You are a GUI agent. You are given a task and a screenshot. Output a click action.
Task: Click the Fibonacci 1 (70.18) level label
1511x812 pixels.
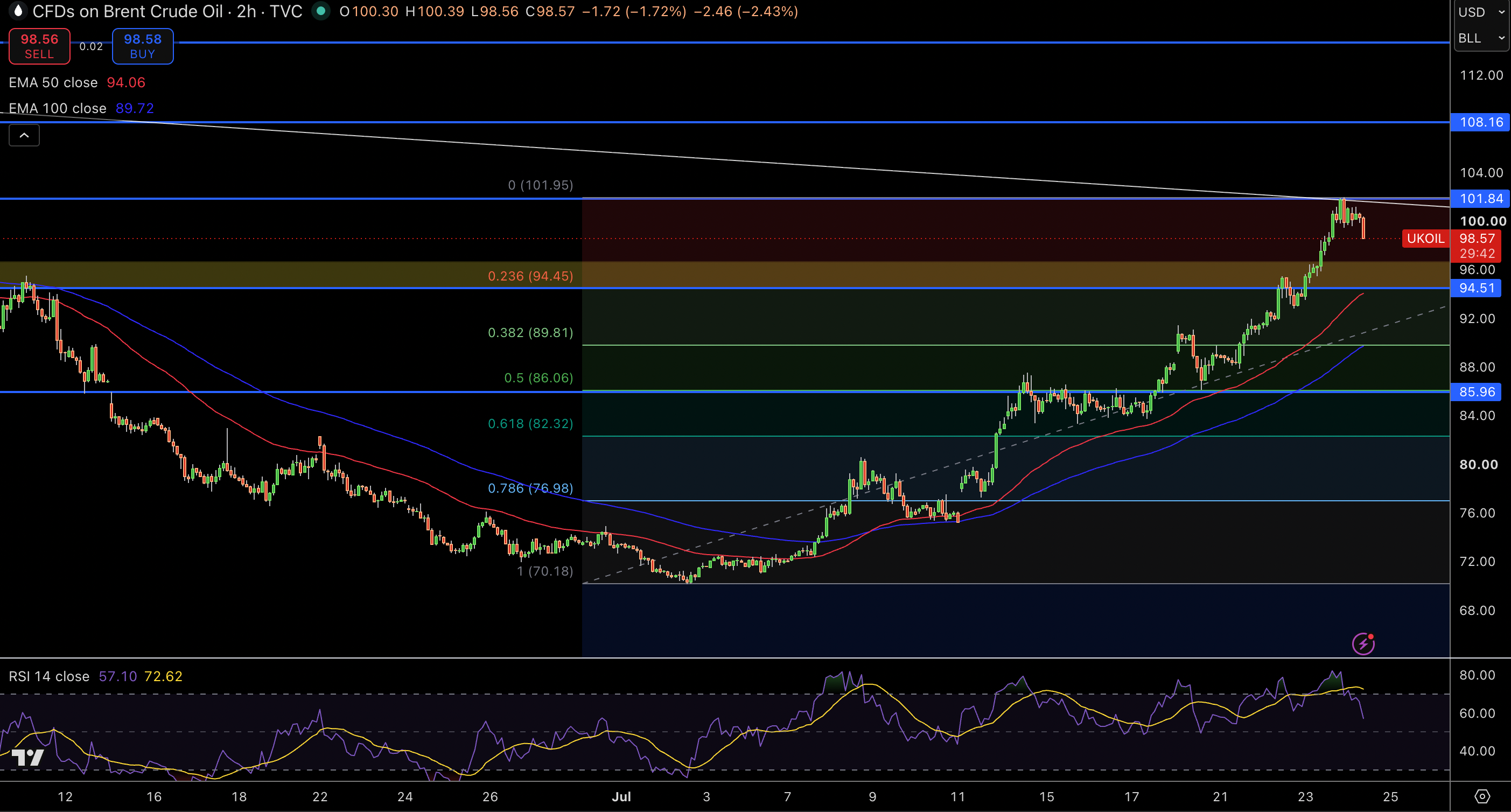[x=545, y=571]
